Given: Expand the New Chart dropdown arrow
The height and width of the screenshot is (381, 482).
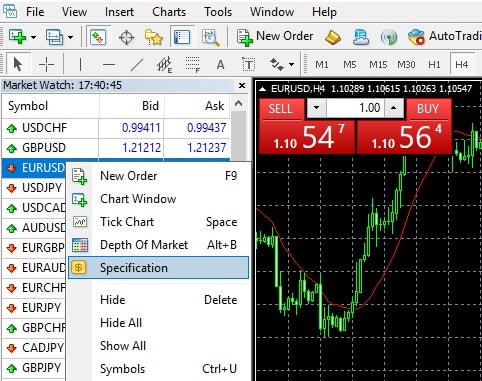Looking at the screenshot, I should pos(33,37).
